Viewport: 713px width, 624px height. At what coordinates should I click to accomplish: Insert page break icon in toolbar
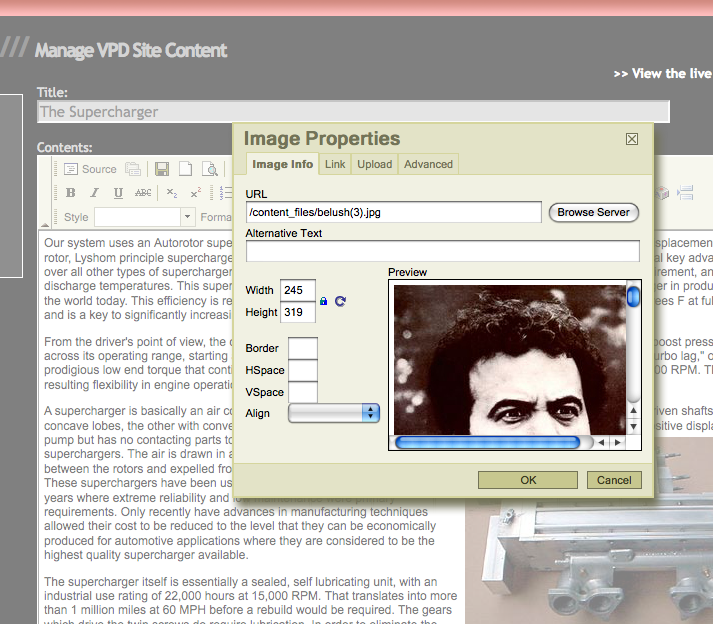coord(685,193)
